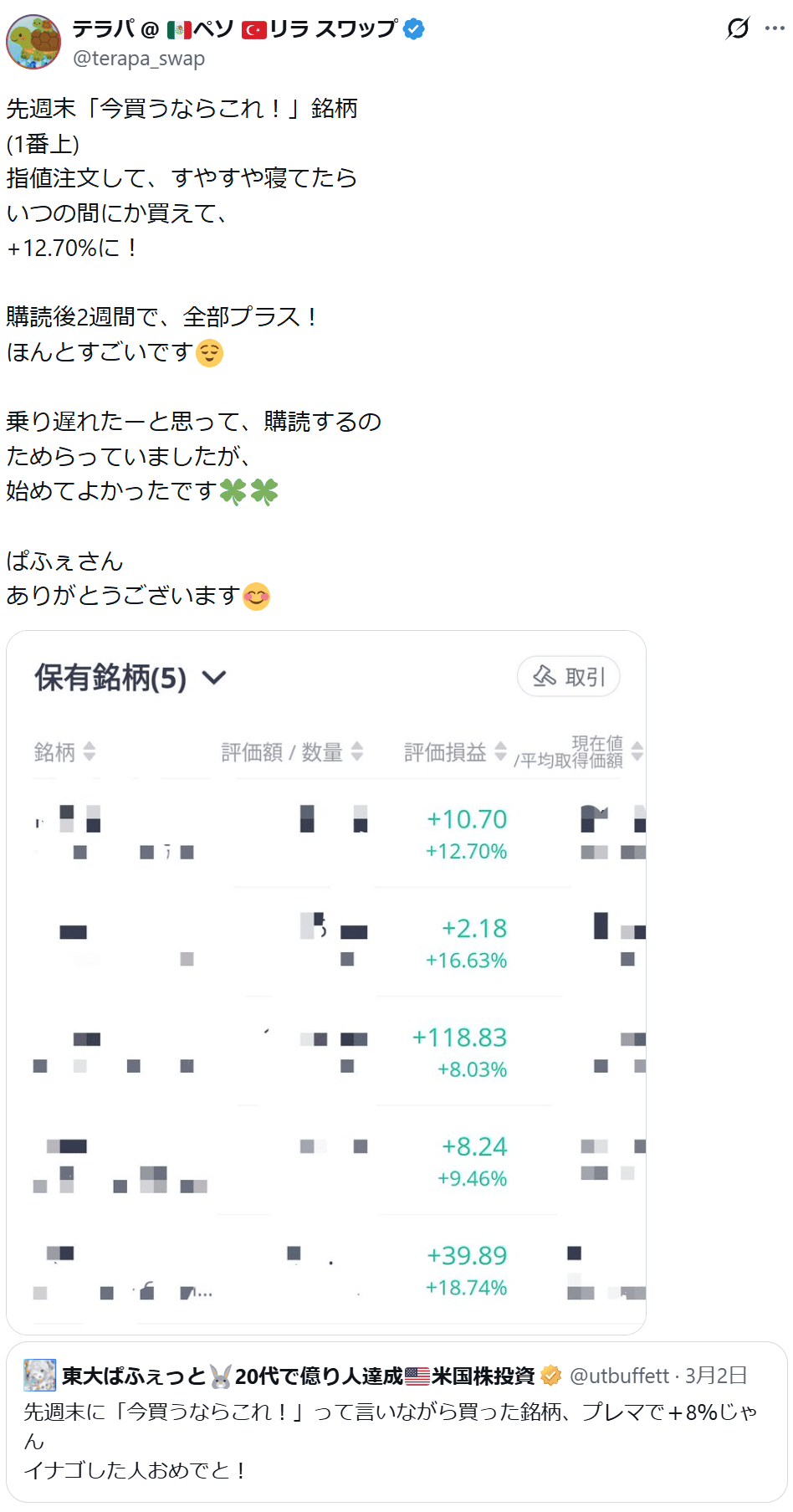Click the turtle profile avatar
This screenshot has width=793, height=1512.
point(33,42)
